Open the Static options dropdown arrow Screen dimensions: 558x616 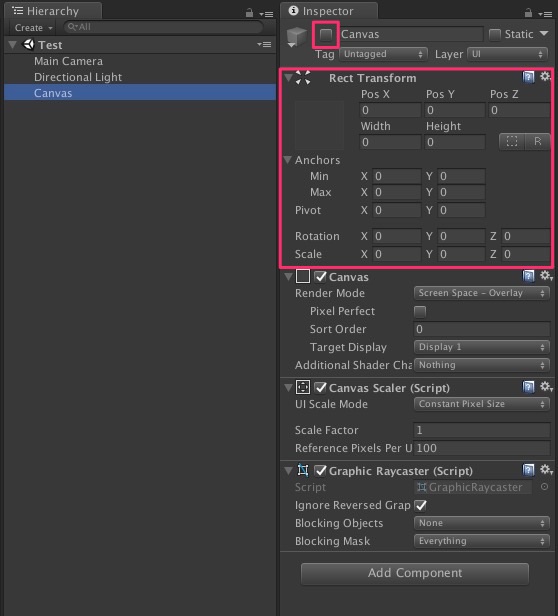544,34
